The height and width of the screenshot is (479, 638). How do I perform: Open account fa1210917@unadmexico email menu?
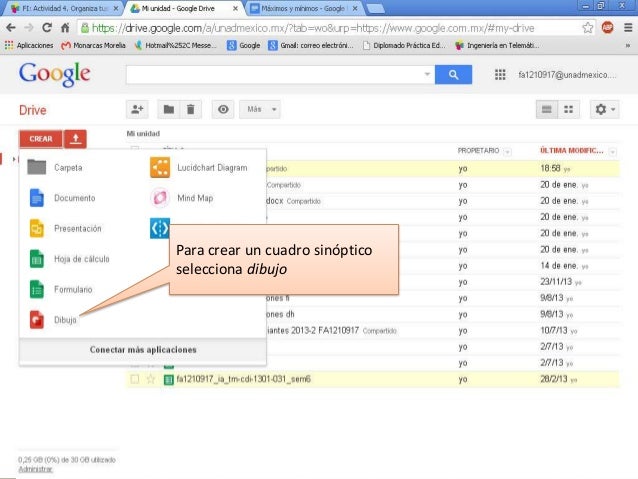[567, 74]
